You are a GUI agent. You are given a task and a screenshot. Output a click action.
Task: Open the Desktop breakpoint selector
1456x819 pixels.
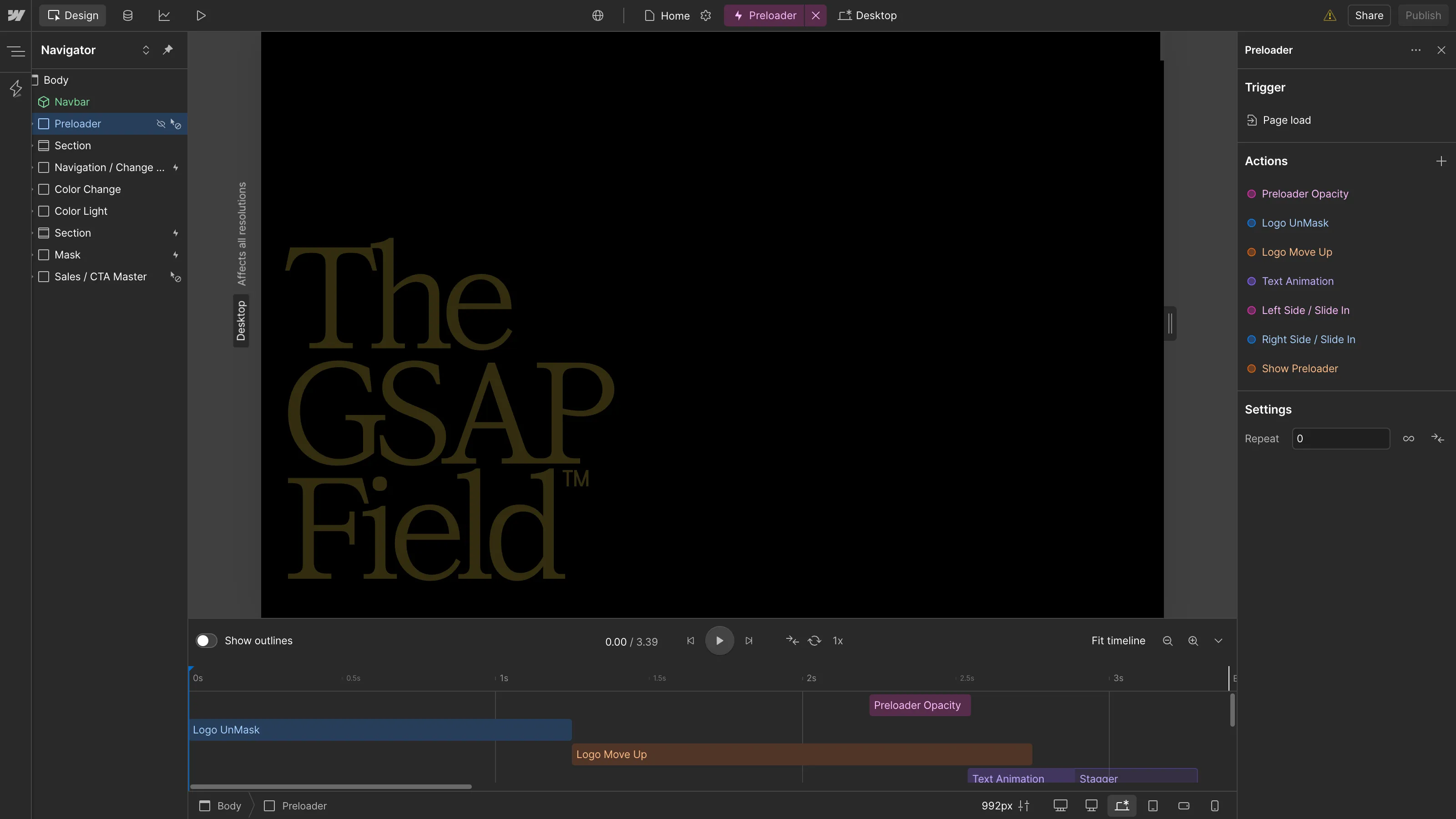[x=868, y=15]
